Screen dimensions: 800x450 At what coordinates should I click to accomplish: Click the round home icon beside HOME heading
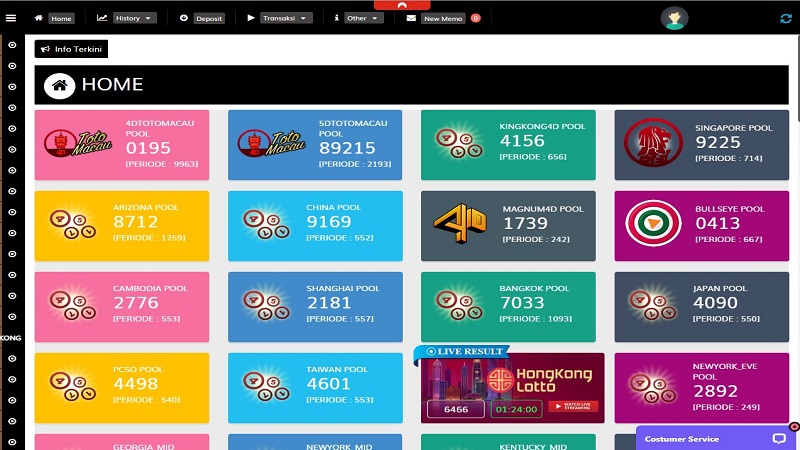[x=59, y=85]
